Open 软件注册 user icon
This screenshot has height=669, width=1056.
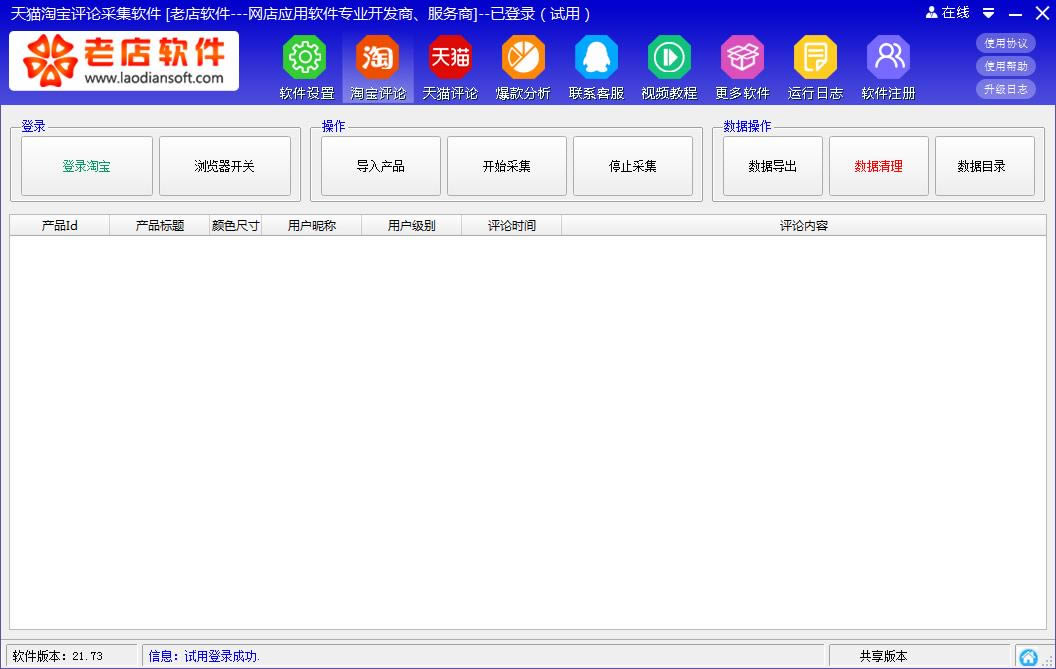tap(888, 58)
